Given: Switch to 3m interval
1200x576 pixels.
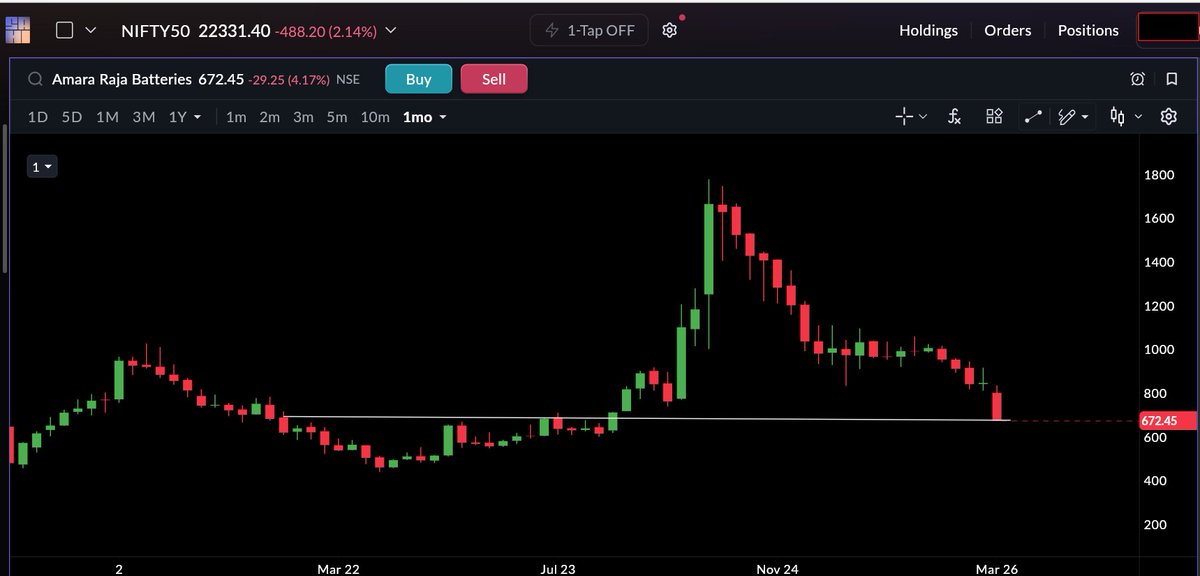Looking at the screenshot, I should 303,117.
